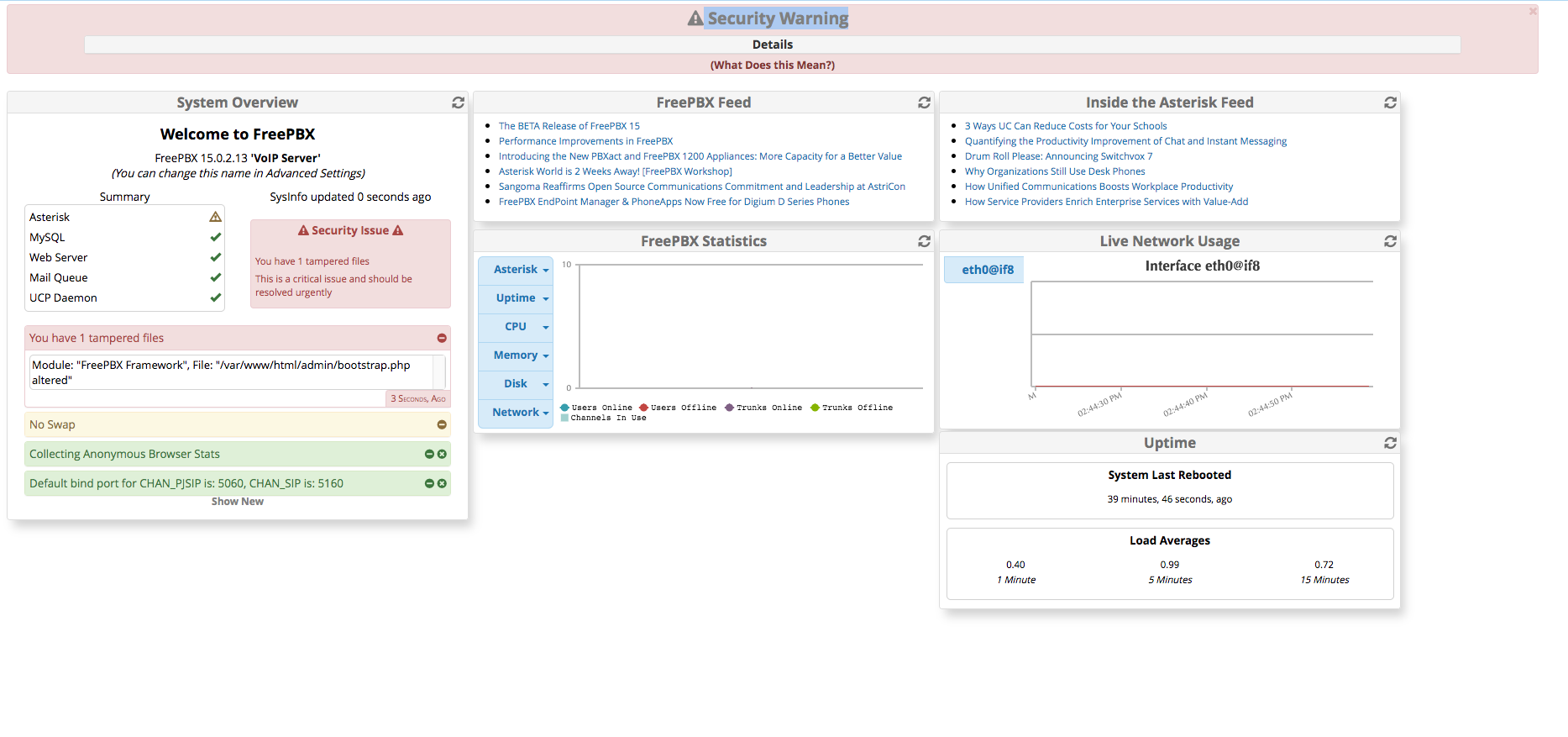Click the Asterisk warning triangle status icon
This screenshot has height=737, width=1568.
pos(215,217)
